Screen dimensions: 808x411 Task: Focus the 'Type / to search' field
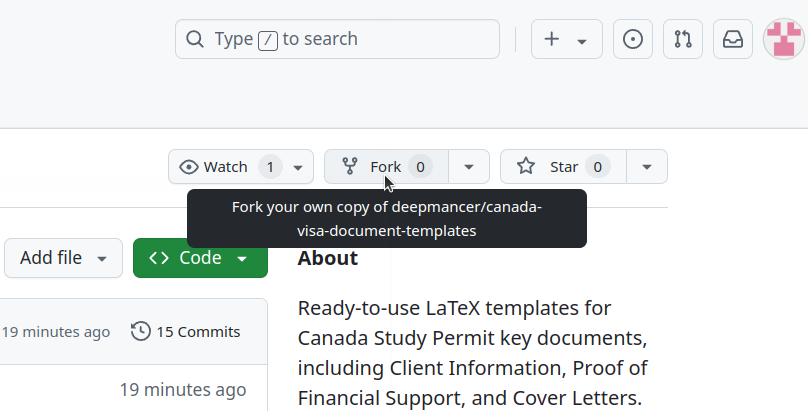click(338, 39)
